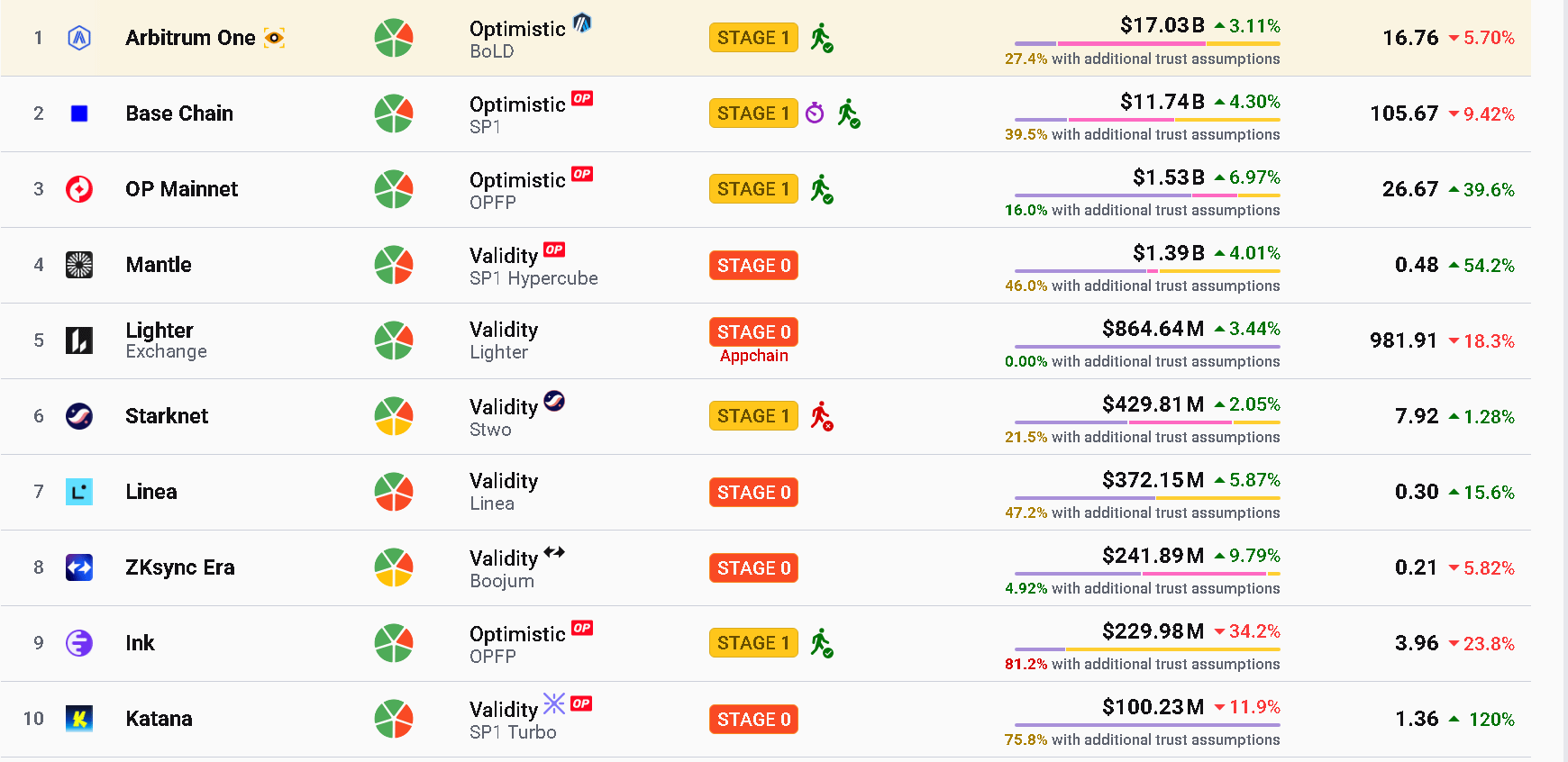Click the Katana logo icon
The width and height of the screenshot is (1568, 762).
tap(79, 719)
